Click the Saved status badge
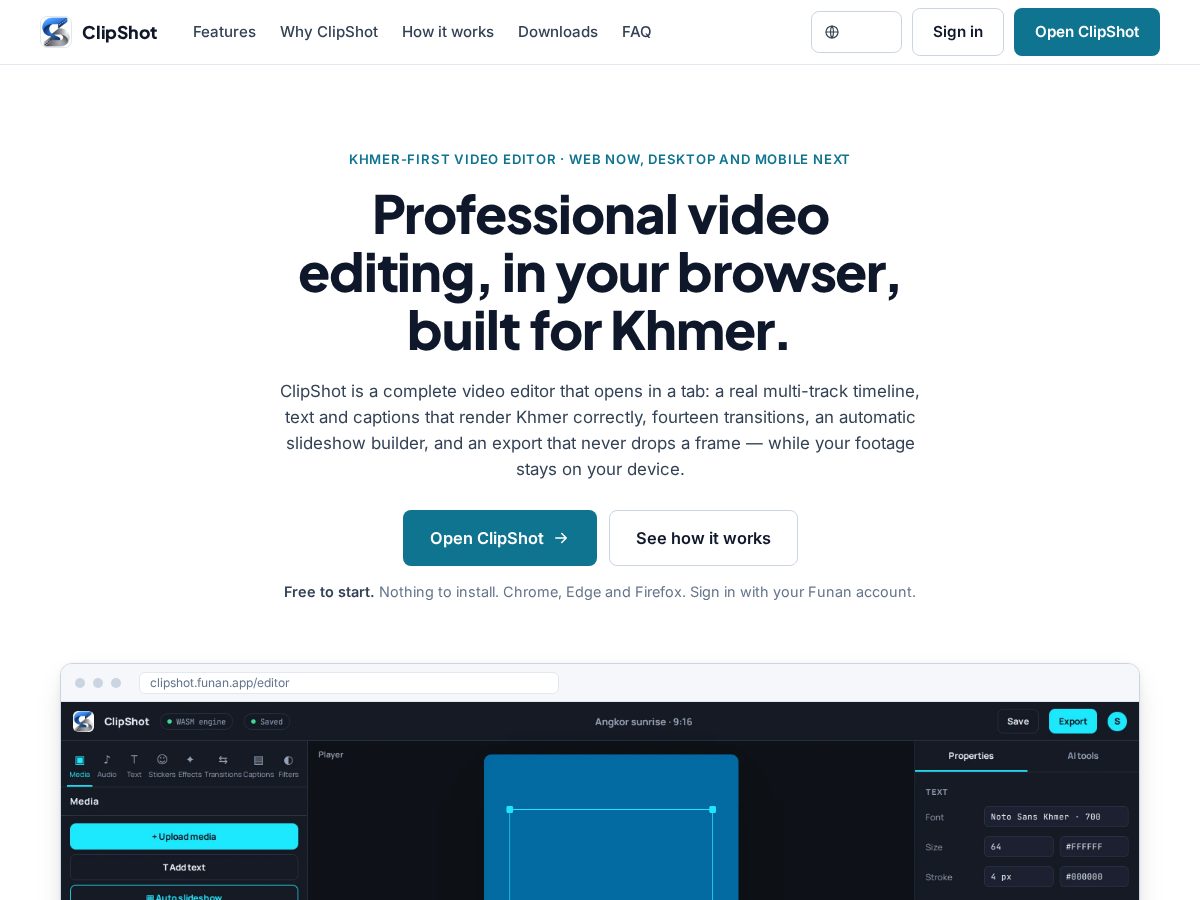Image resolution: width=1200 pixels, height=900 pixels. [x=267, y=721]
